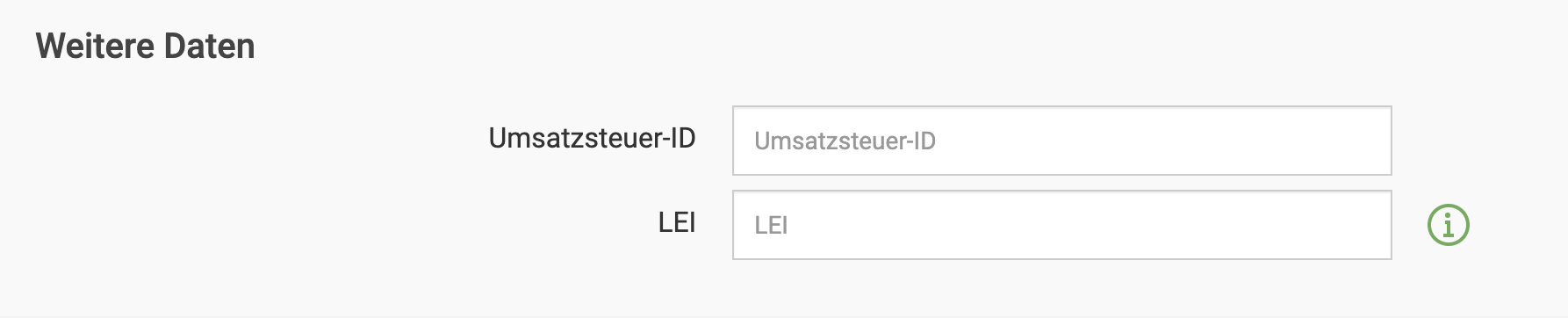Click the grey 'LEI' placeholder text

coord(771,226)
